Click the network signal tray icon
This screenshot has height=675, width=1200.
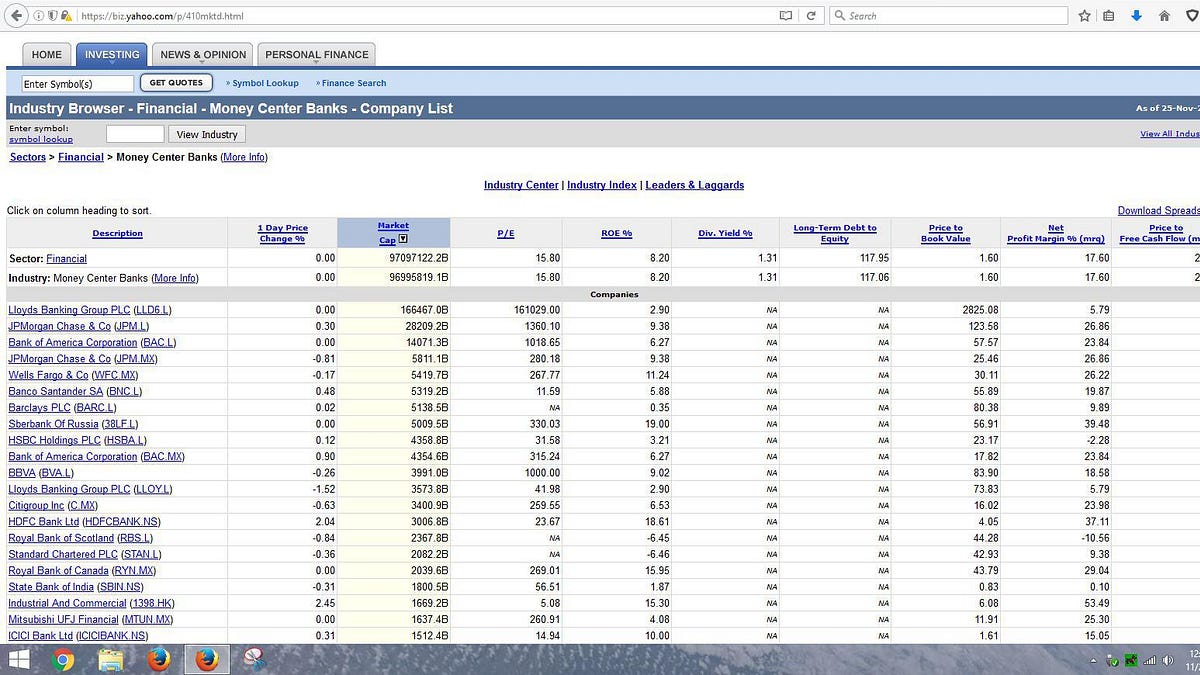pyautogui.click(x=1149, y=660)
